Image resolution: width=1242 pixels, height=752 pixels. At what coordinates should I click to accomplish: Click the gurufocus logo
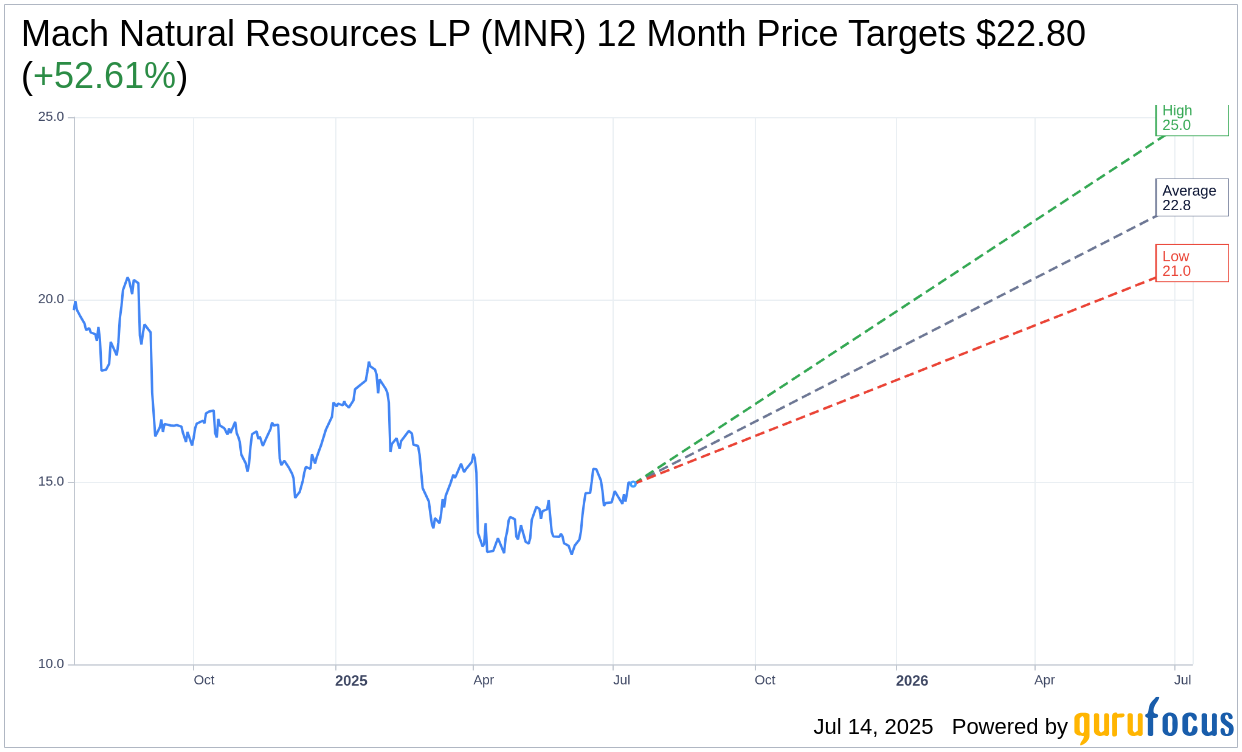(1154, 722)
